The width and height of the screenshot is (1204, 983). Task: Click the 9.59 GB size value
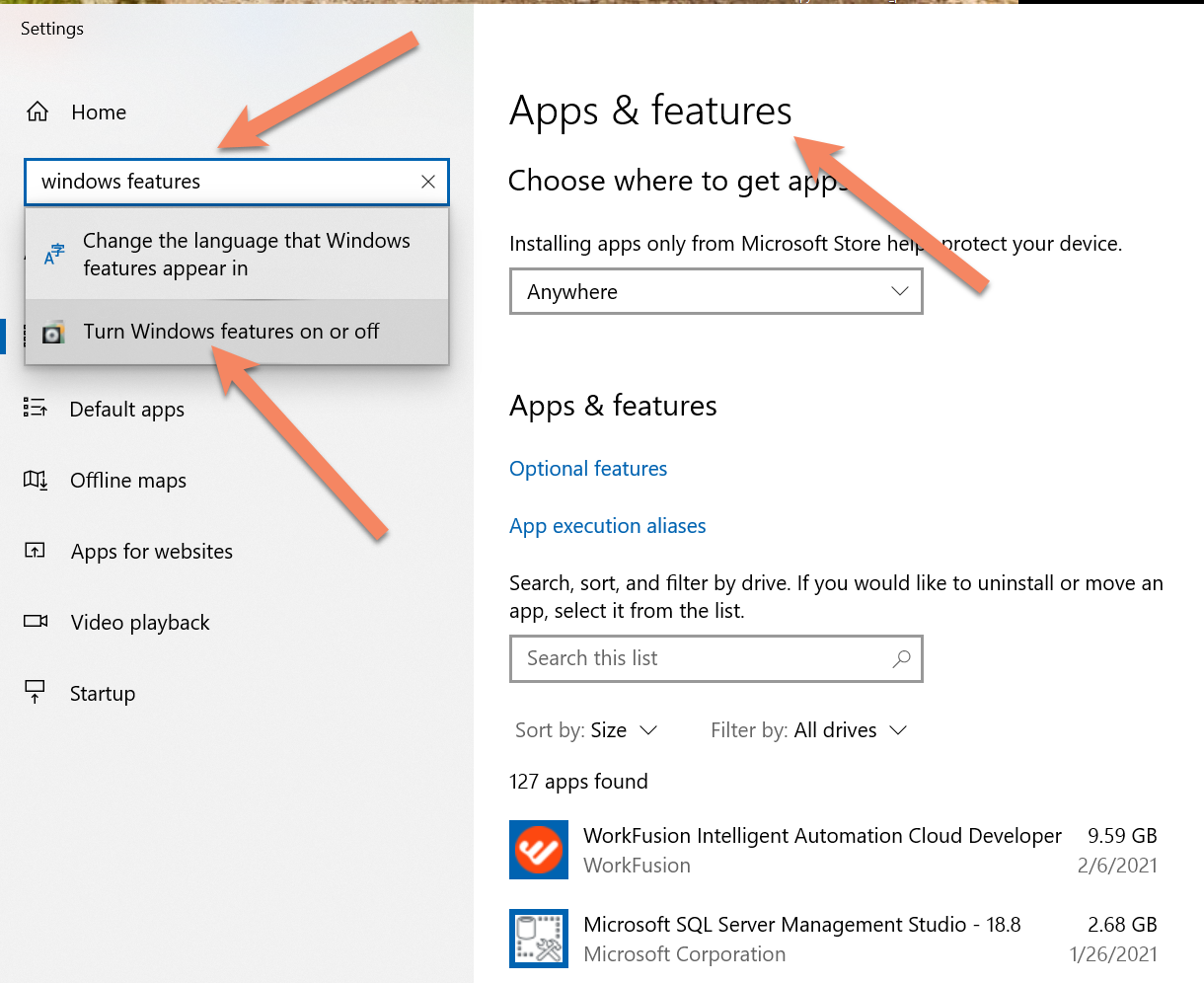coord(1122,836)
